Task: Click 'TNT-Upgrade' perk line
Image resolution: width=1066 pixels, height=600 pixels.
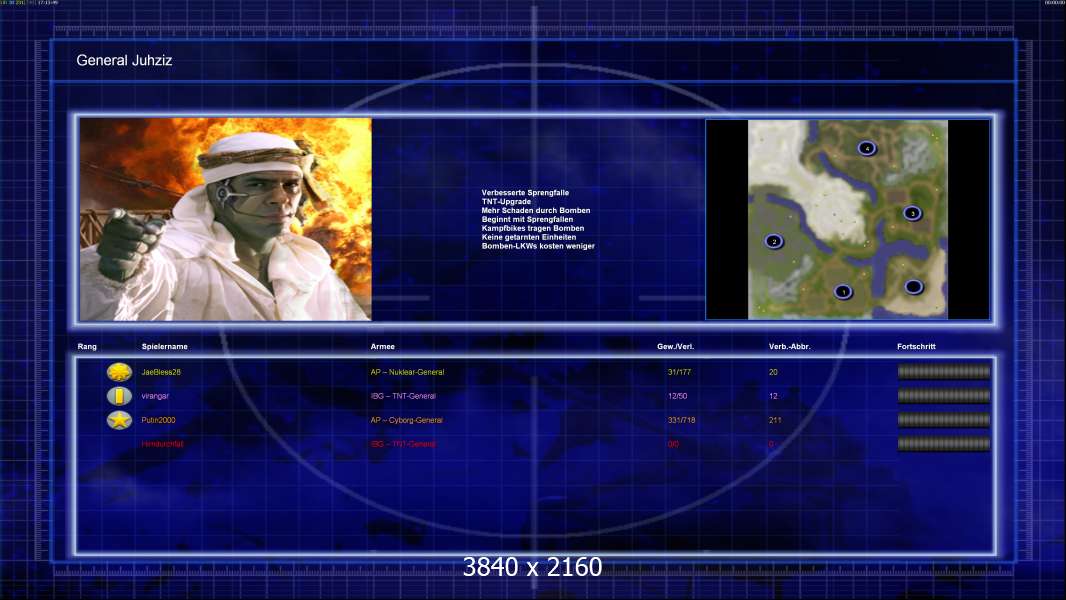Action: point(506,202)
